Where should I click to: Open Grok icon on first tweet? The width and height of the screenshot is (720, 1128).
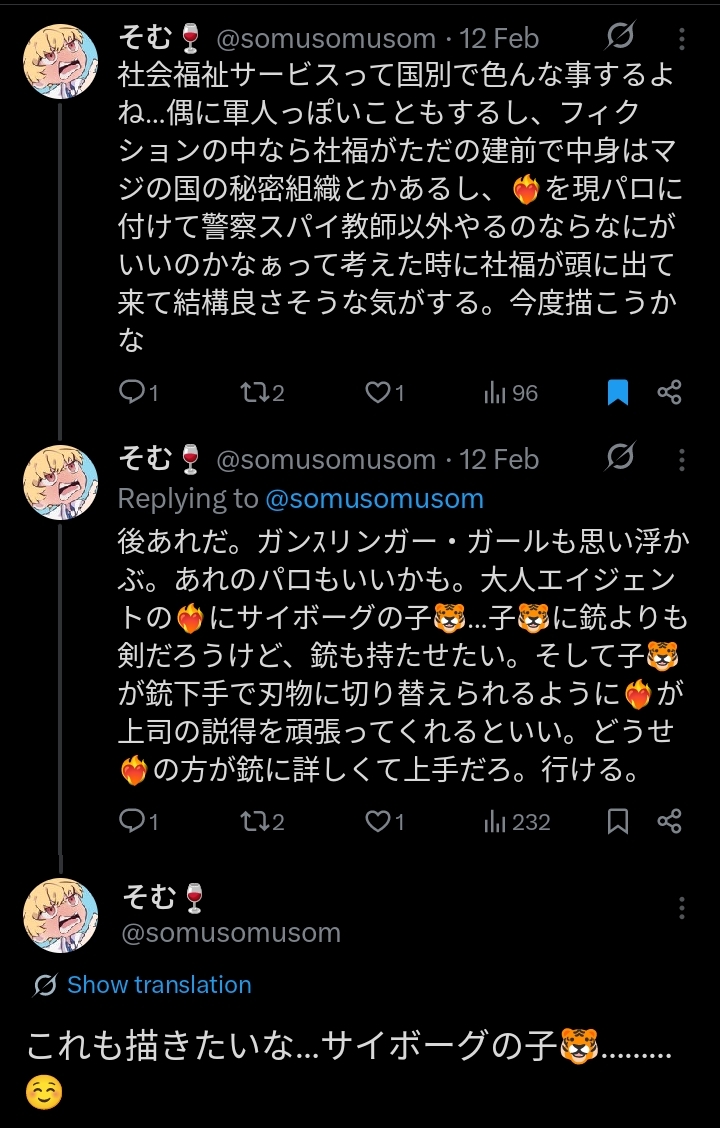tap(620, 38)
